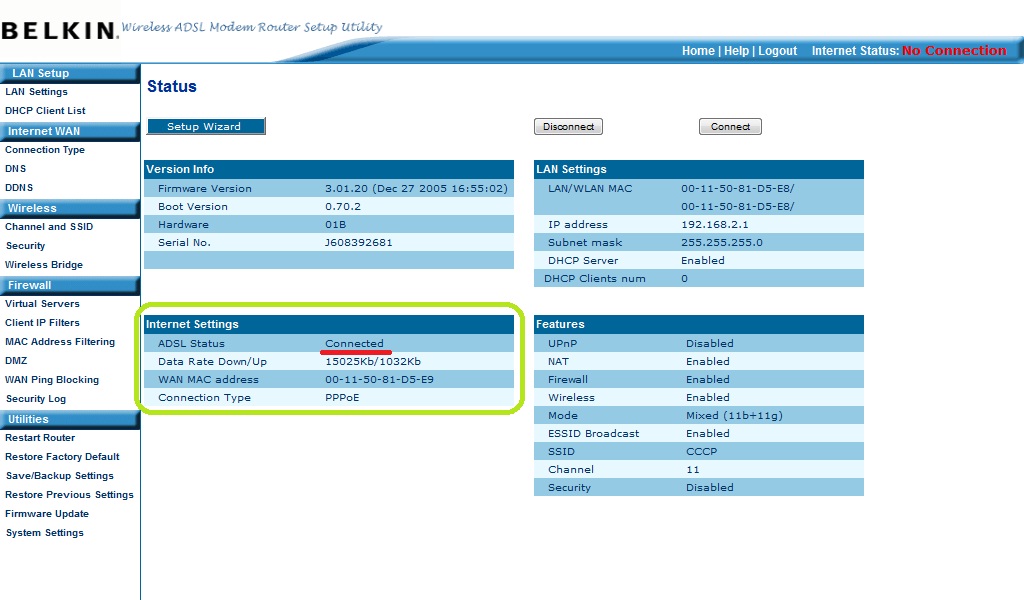
Task: Open Channel and SSID settings
Action: (49, 227)
